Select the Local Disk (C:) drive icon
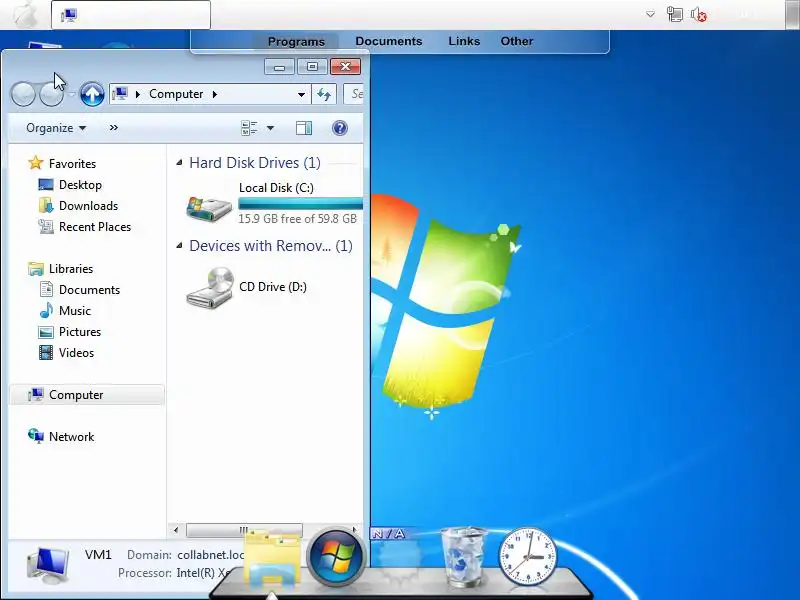Image resolution: width=800 pixels, height=600 pixels. tap(209, 208)
